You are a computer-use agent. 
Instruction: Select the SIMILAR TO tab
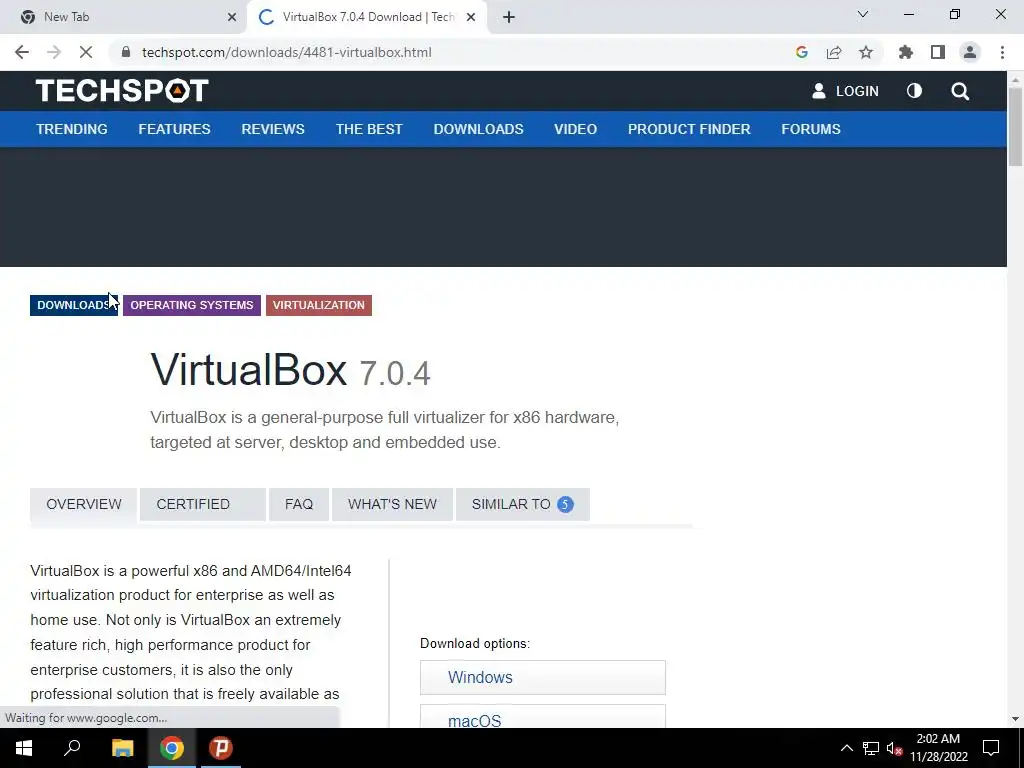522,504
